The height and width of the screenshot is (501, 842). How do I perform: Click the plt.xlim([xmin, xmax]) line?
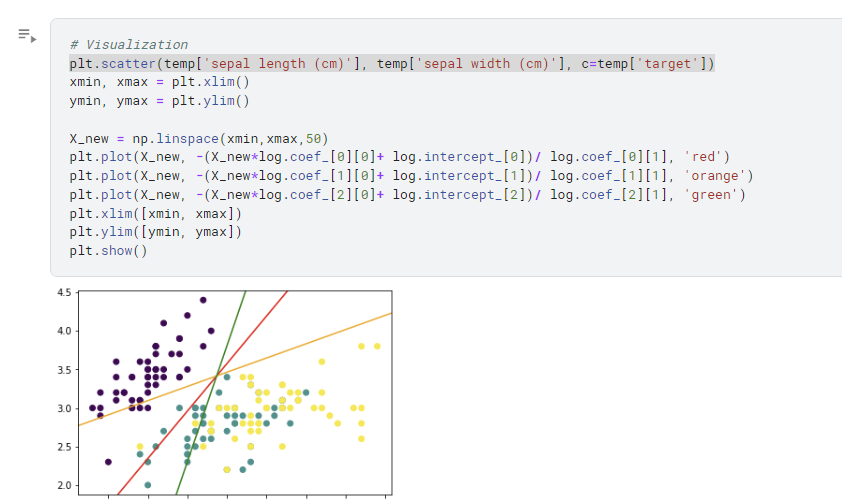156,213
